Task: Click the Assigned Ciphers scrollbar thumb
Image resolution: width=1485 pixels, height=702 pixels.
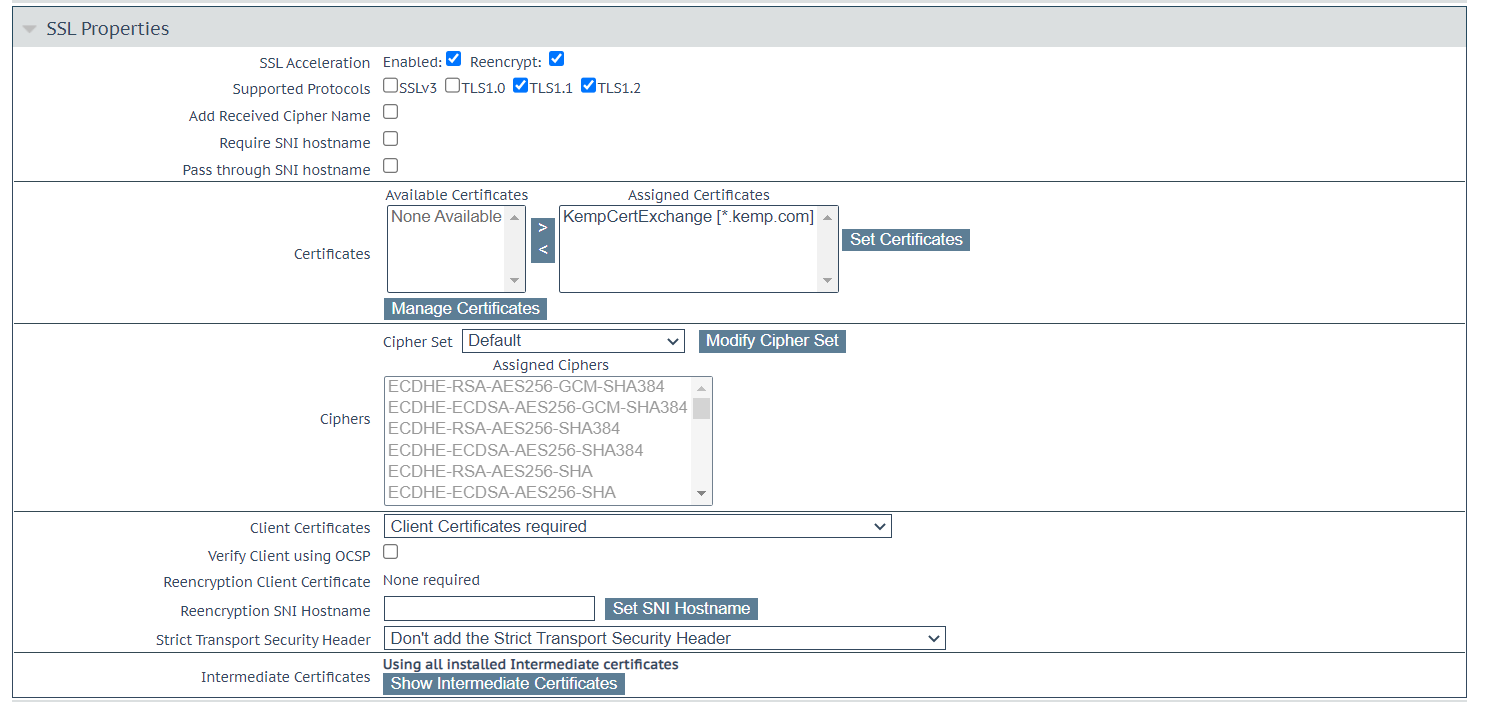Action: [x=702, y=408]
